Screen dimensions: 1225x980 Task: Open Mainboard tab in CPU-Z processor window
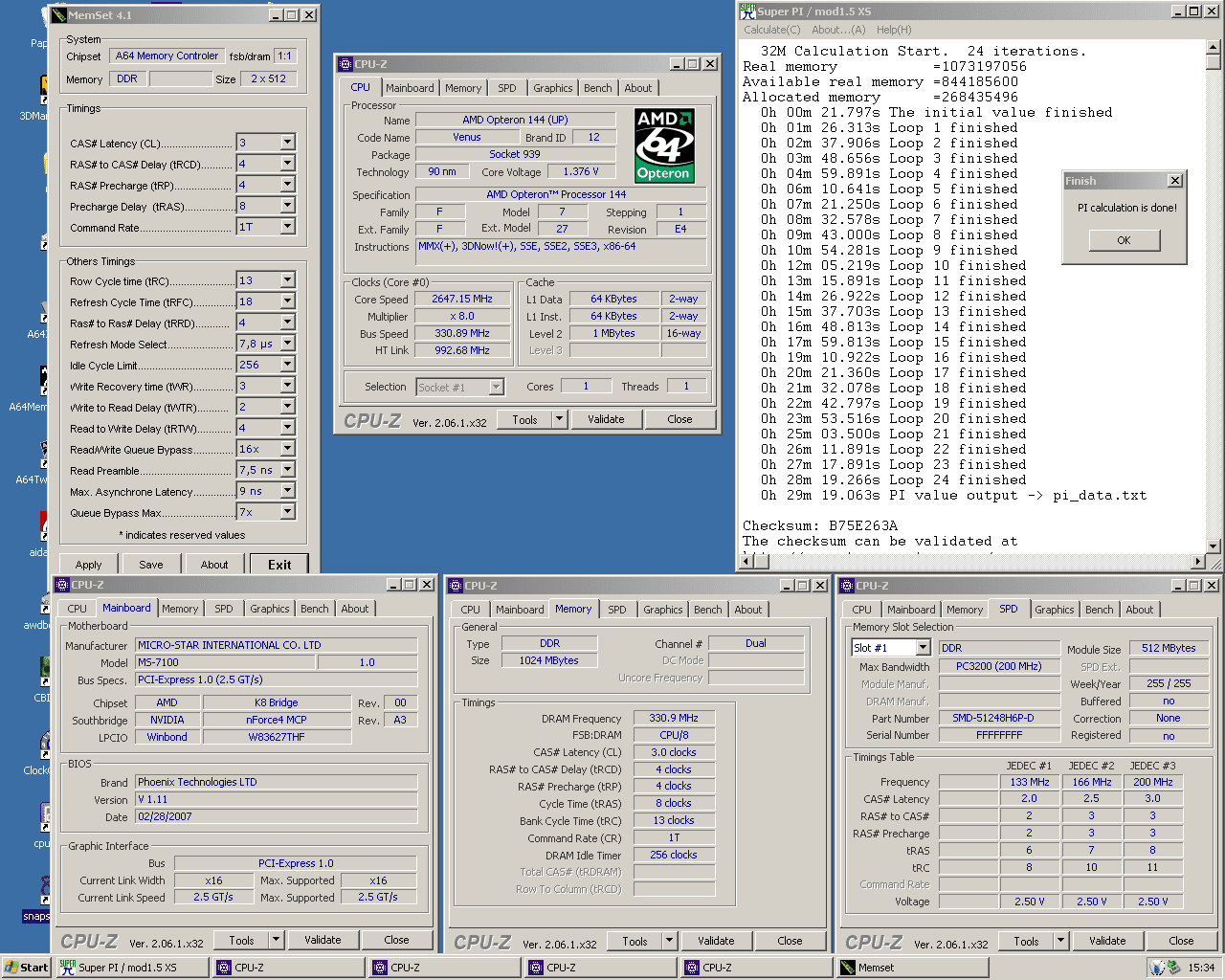coord(411,88)
